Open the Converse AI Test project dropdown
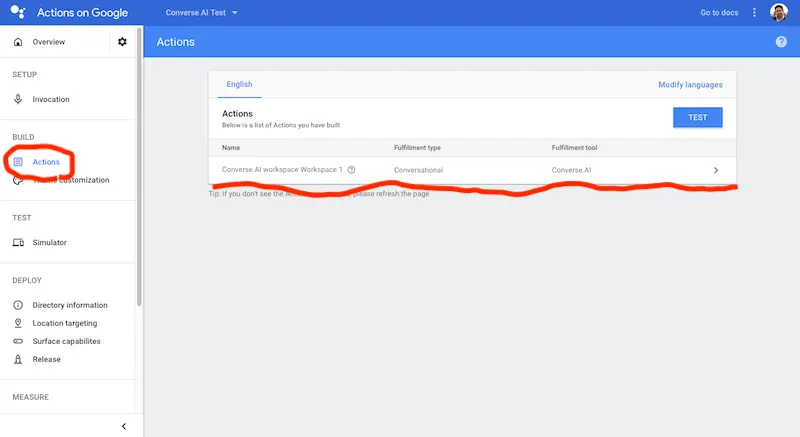 point(202,13)
